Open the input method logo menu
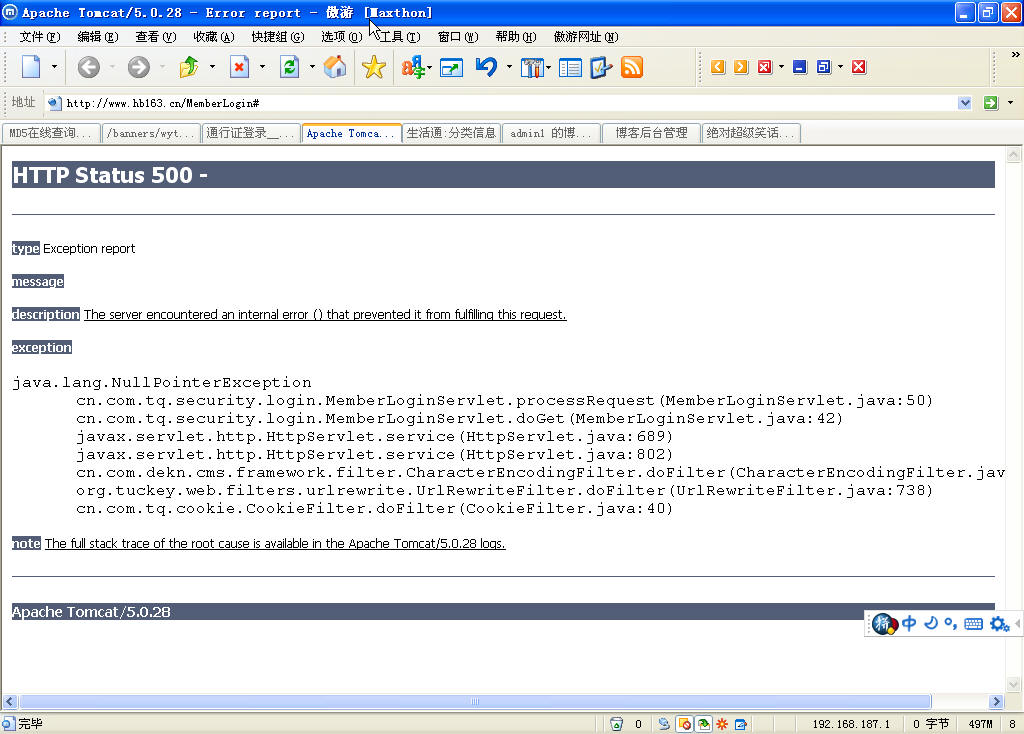1024x734 pixels. click(x=884, y=624)
